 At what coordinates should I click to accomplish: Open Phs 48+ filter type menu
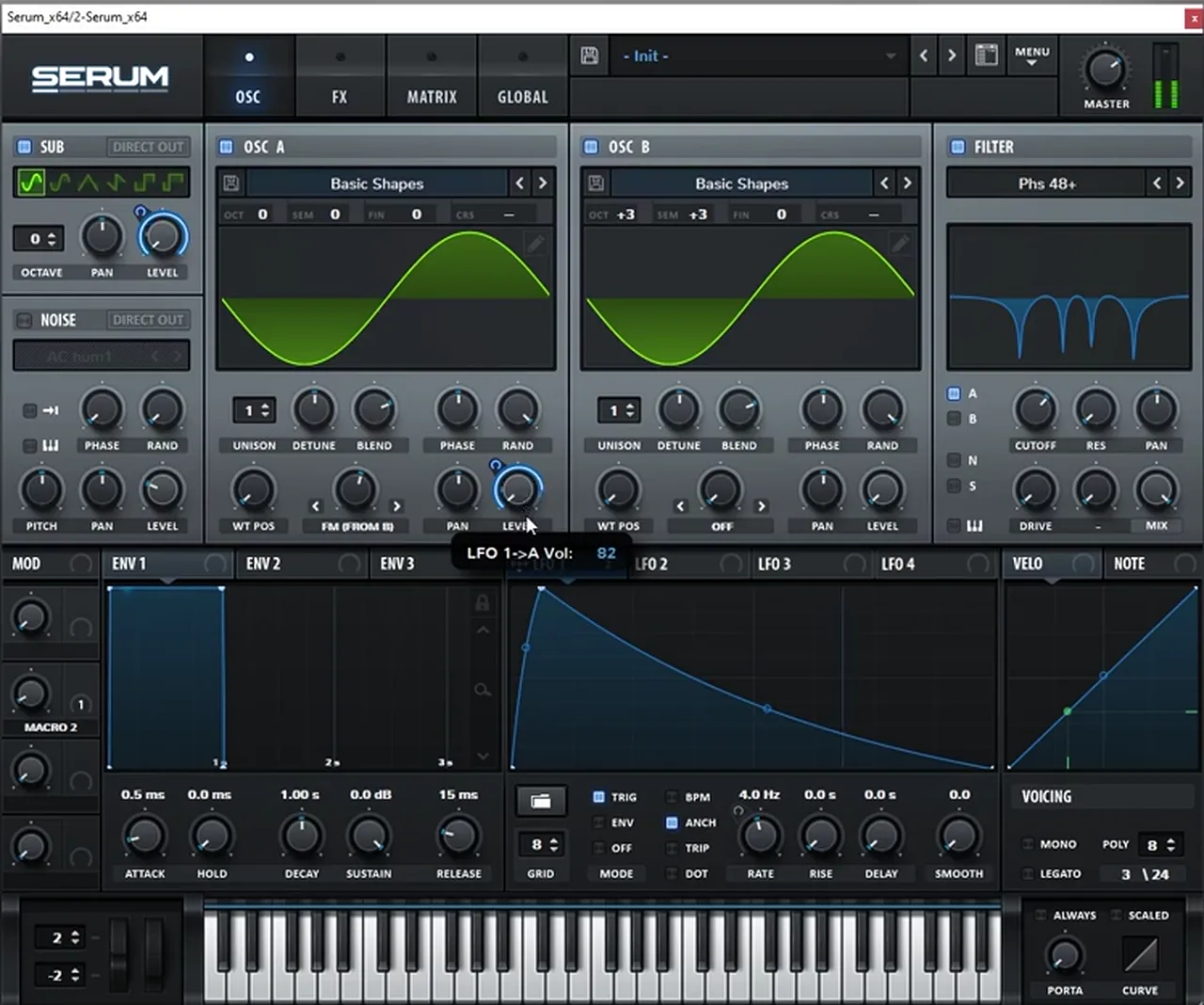pyautogui.click(x=1047, y=183)
